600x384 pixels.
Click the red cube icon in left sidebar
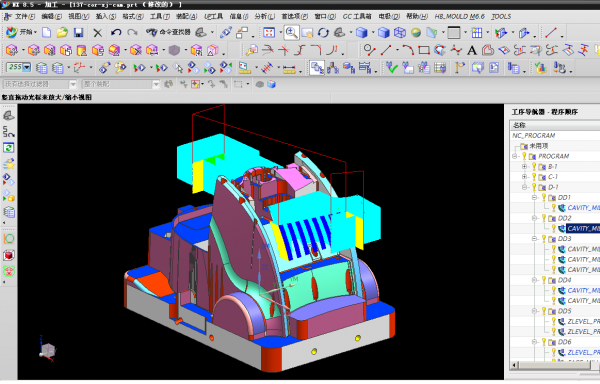9,255
